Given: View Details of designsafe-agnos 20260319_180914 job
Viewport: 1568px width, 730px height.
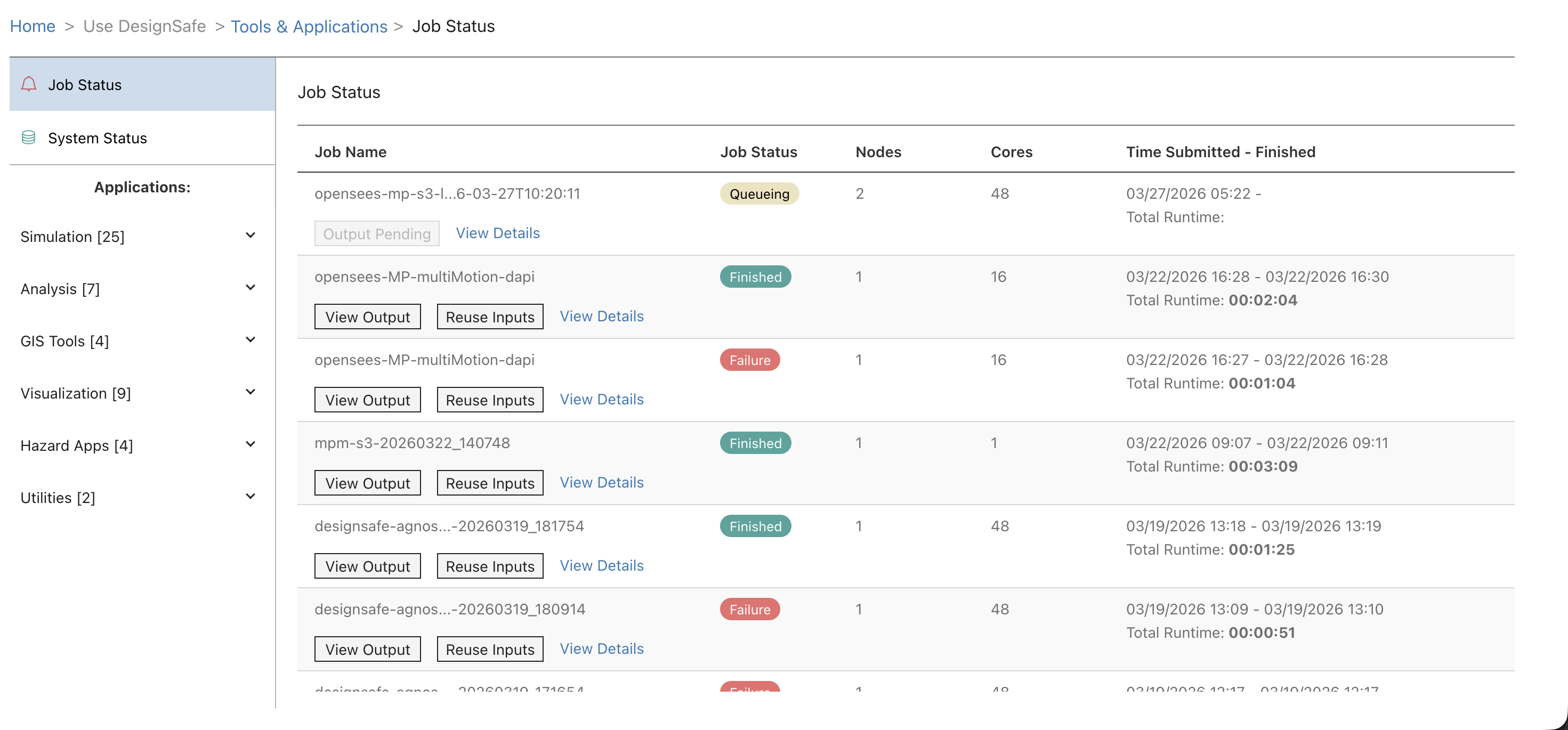Looking at the screenshot, I should pos(602,650).
